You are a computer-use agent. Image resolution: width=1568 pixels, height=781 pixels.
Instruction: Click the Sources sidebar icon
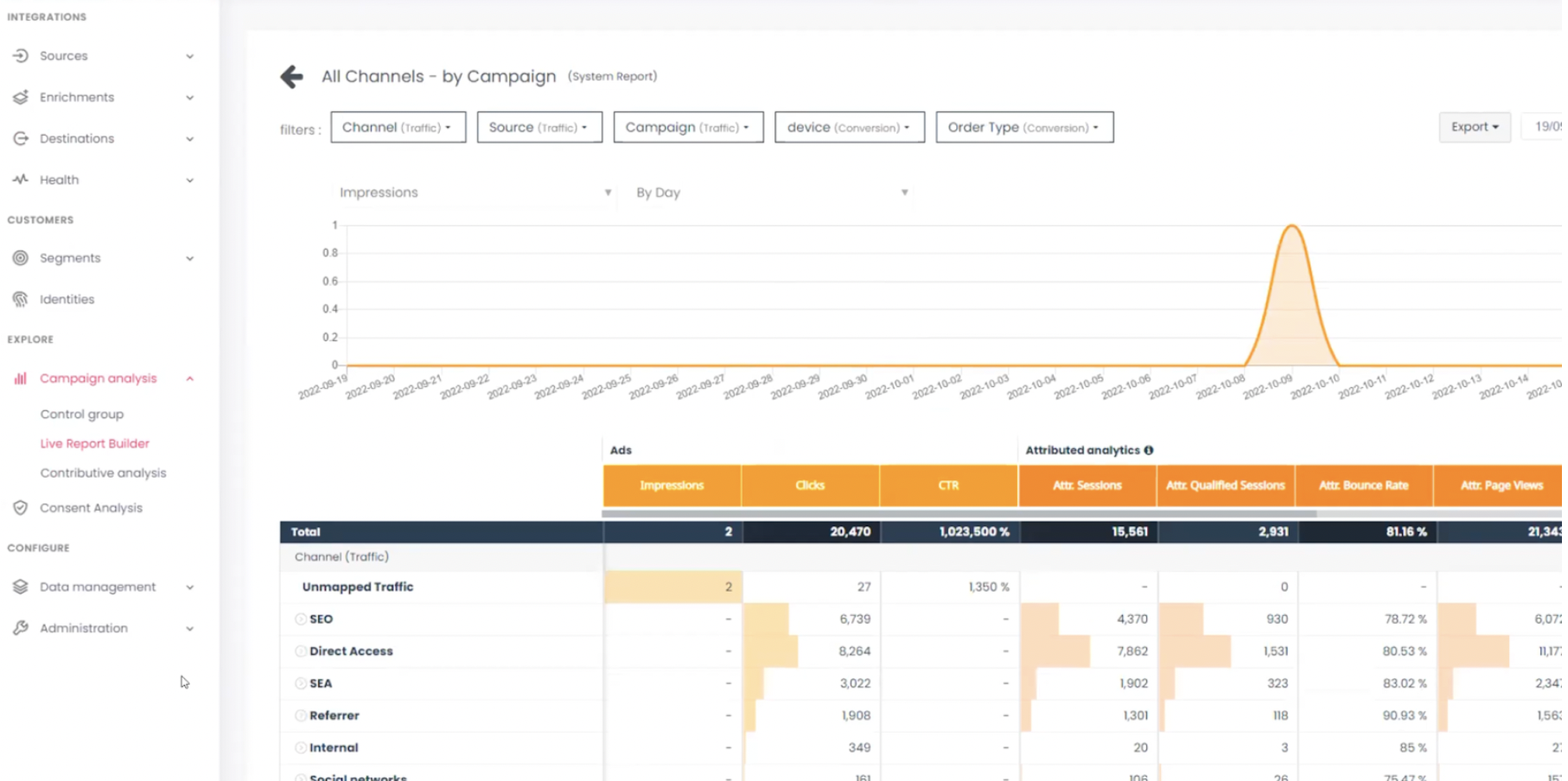click(x=21, y=56)
